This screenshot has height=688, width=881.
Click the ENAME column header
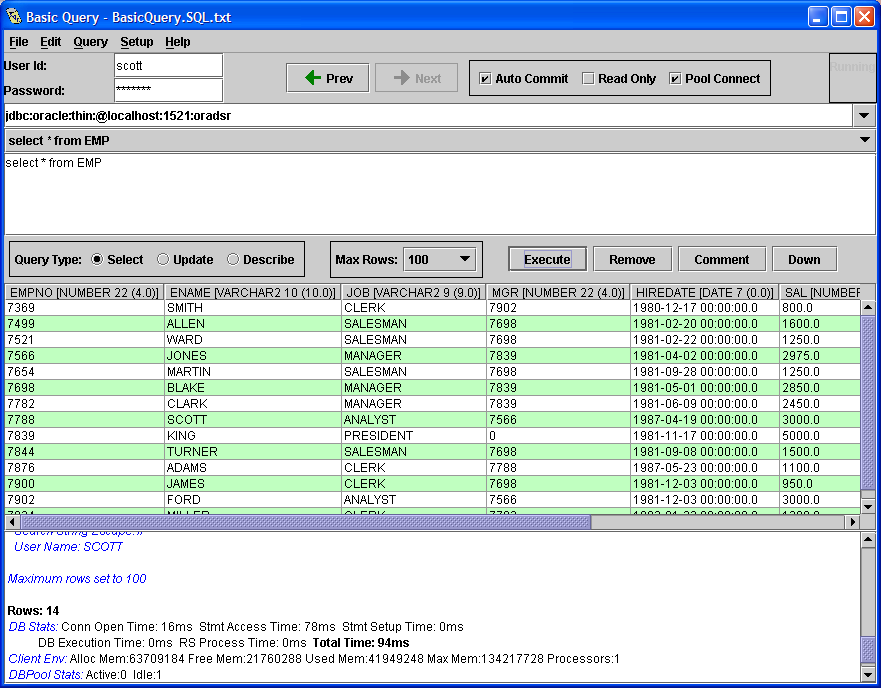tap(252, 292)
